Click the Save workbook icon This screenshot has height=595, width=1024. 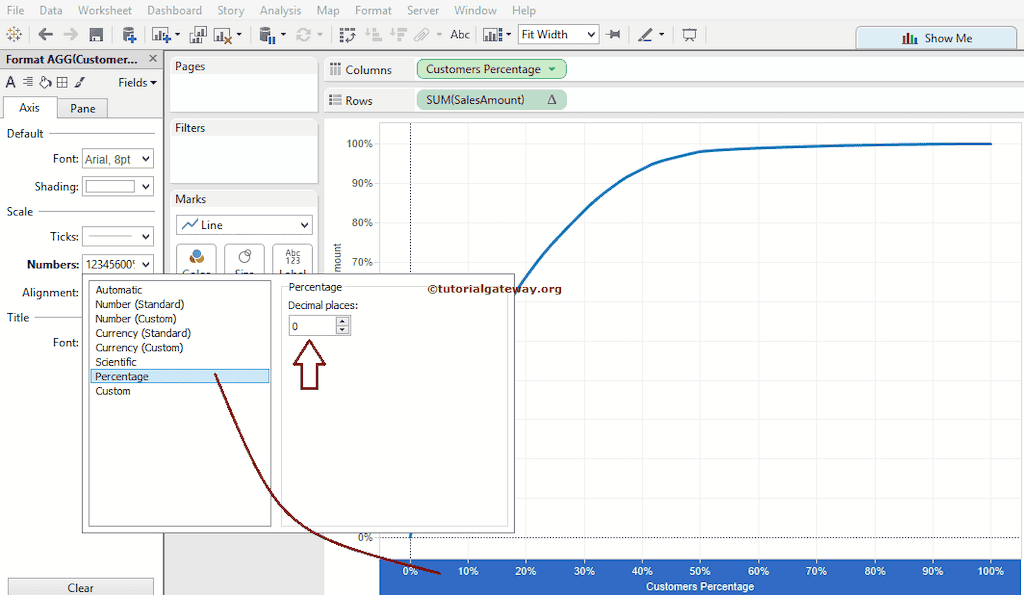[96, 35]
